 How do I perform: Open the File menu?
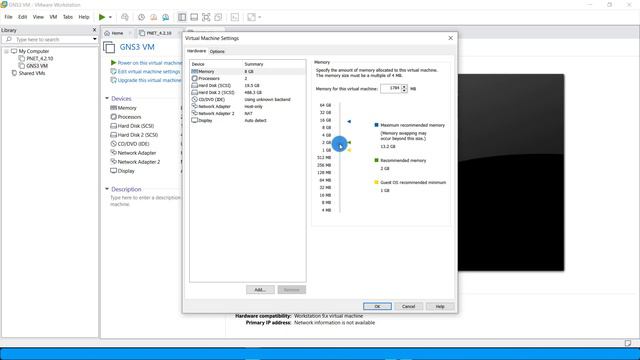9,17
